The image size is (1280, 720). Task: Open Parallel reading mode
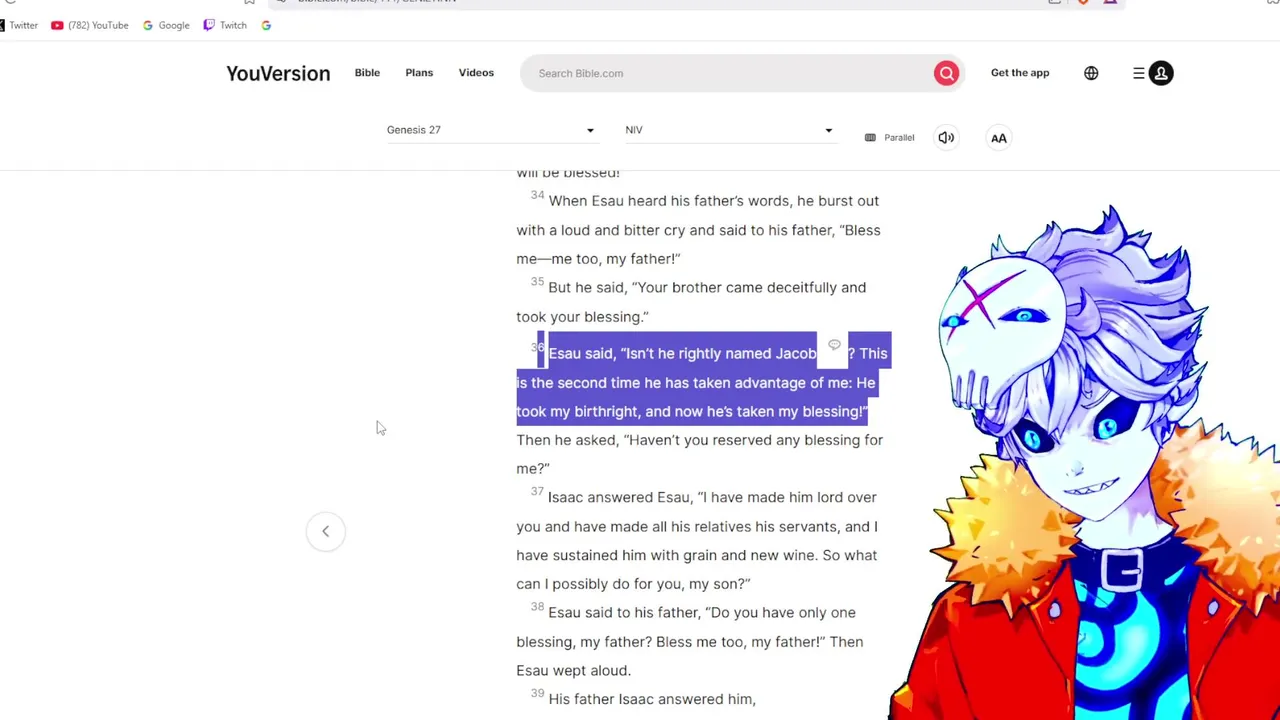point(889,138)
